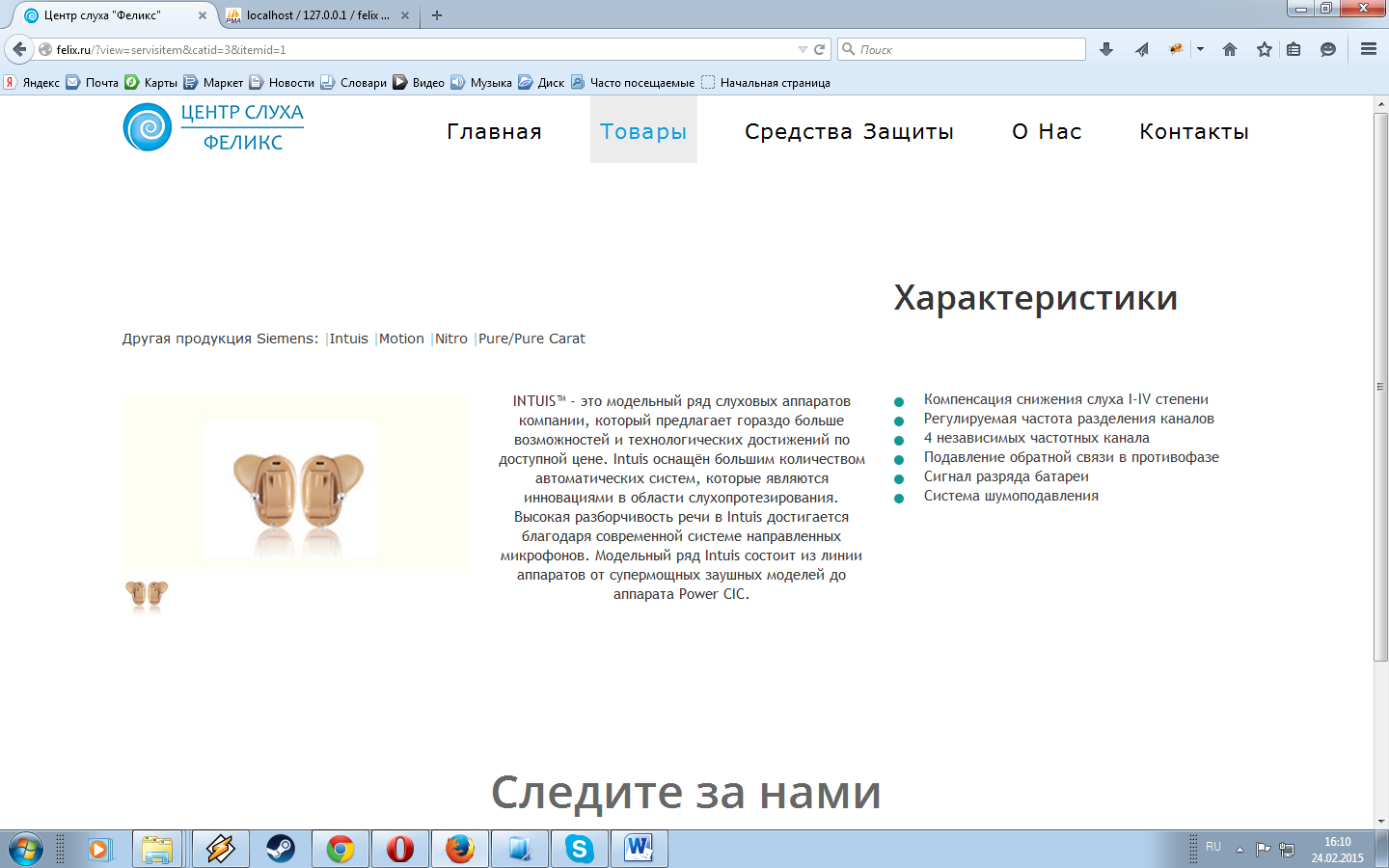
Task: Open the Windows Start menu orb
Action: [26, 850]
